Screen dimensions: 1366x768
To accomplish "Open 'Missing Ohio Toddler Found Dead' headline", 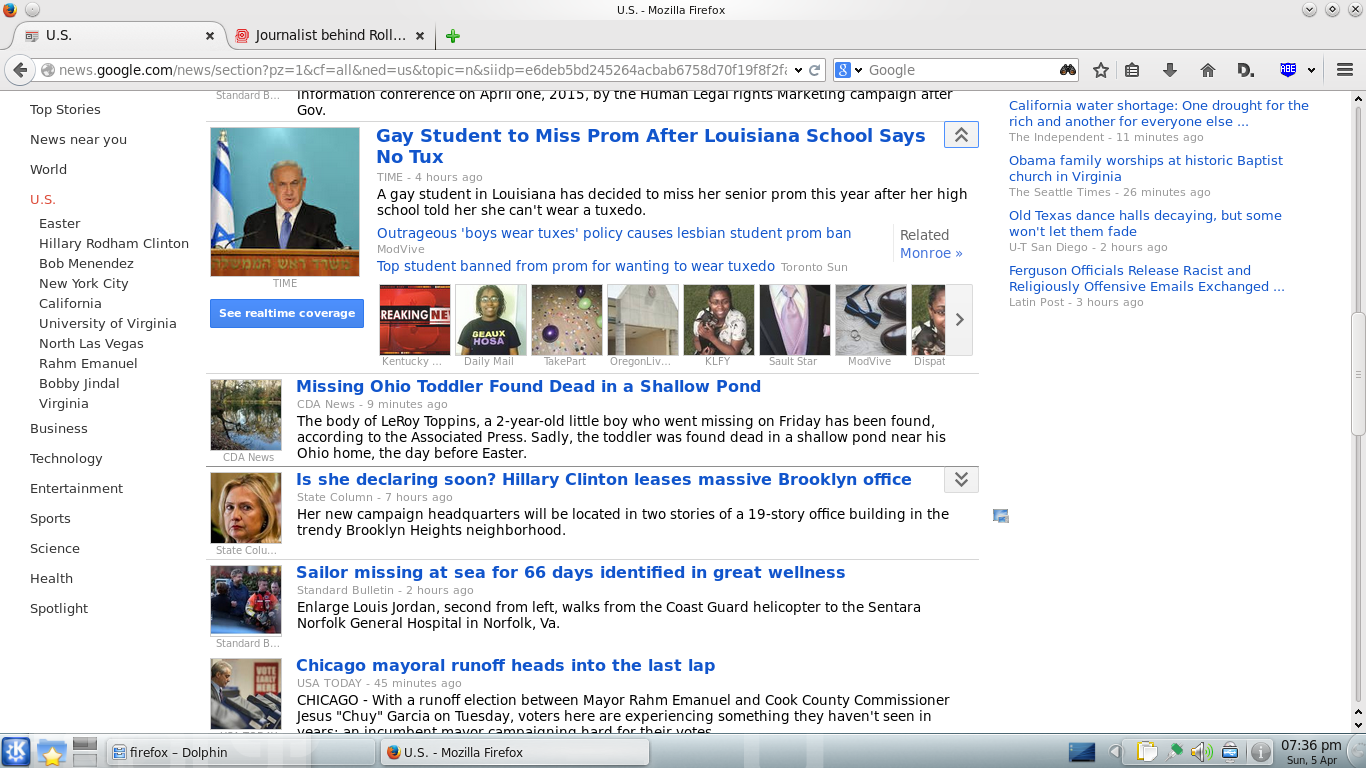I will click(528, 386).
